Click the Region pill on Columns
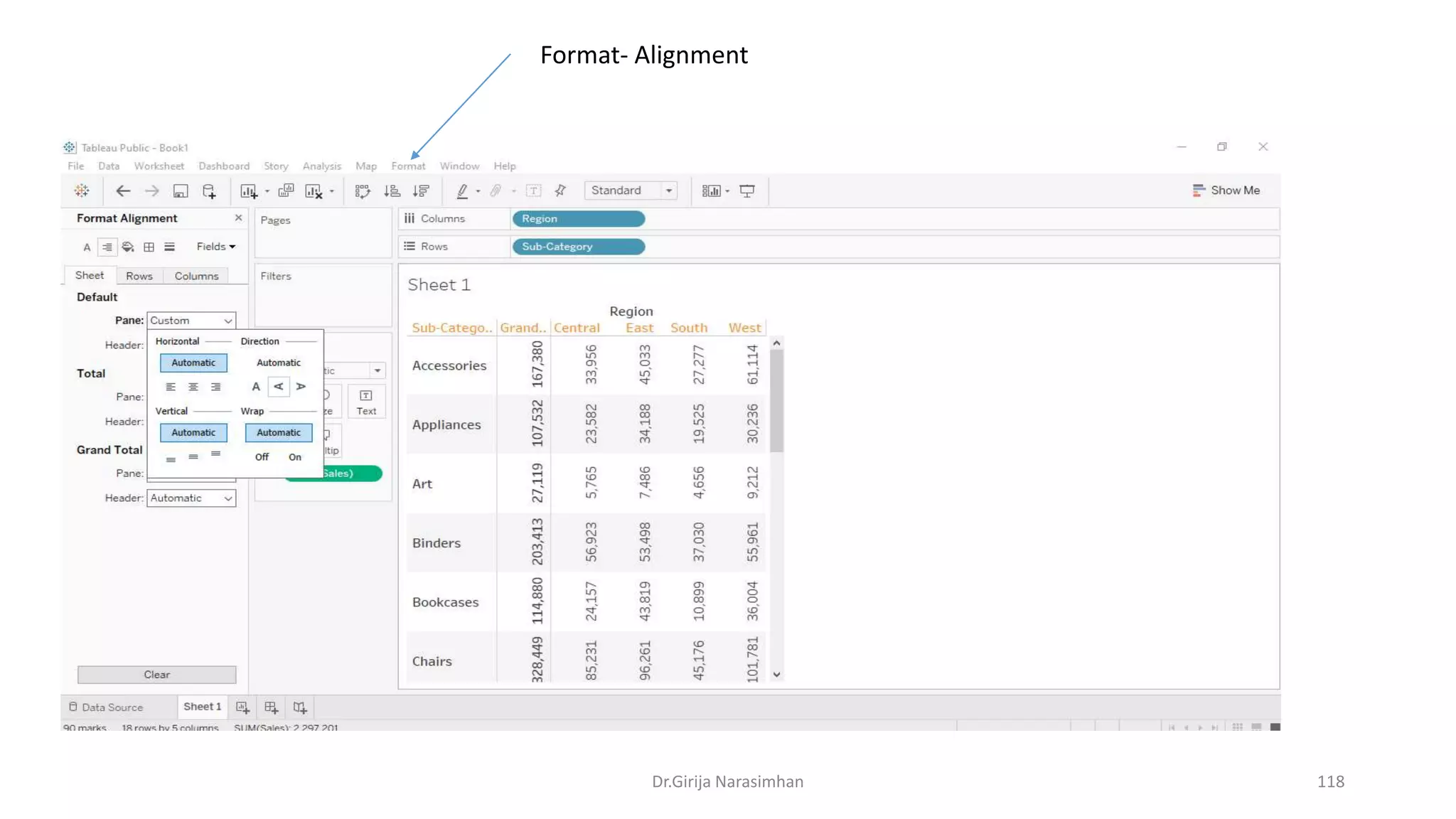This screenshot has height=819, width=1456. click(578, 219)
